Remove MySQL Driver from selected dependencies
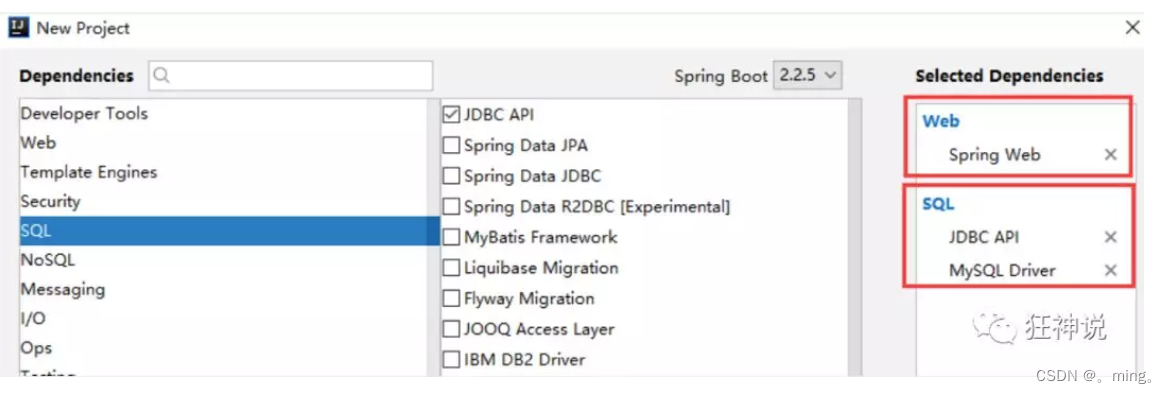 (x=1110, y=270)
